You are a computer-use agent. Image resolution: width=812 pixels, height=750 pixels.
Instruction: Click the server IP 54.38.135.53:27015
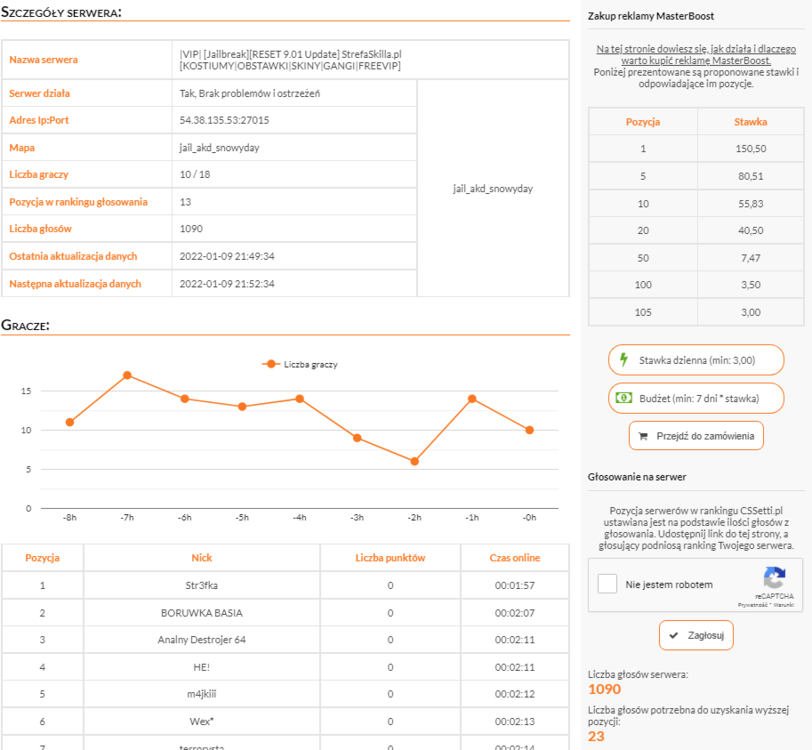pyautogui.click(x=224, y=120)
